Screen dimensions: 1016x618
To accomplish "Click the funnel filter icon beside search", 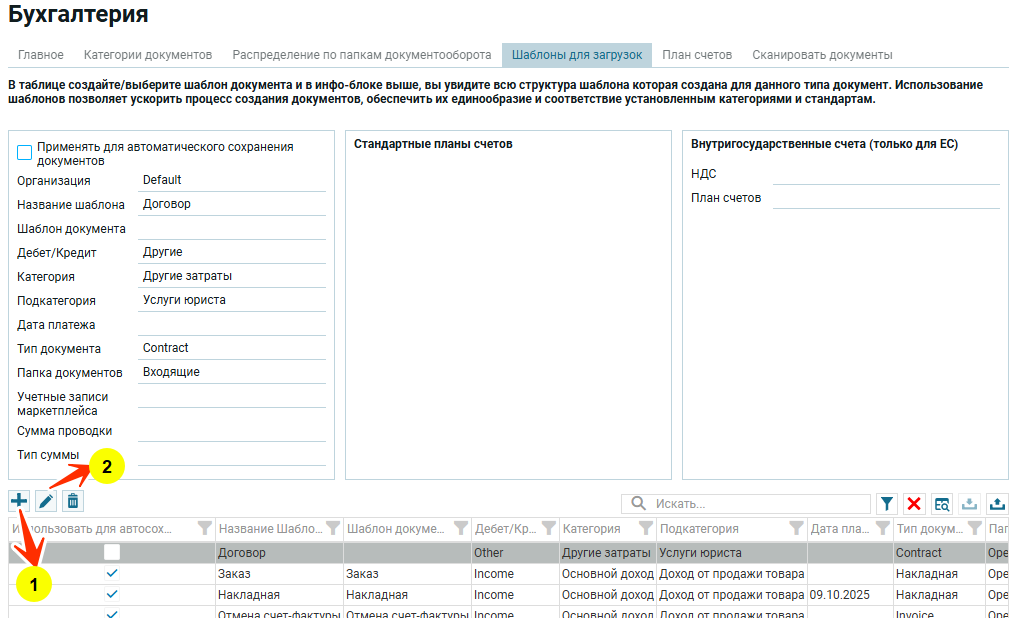I will click(887, 504).
